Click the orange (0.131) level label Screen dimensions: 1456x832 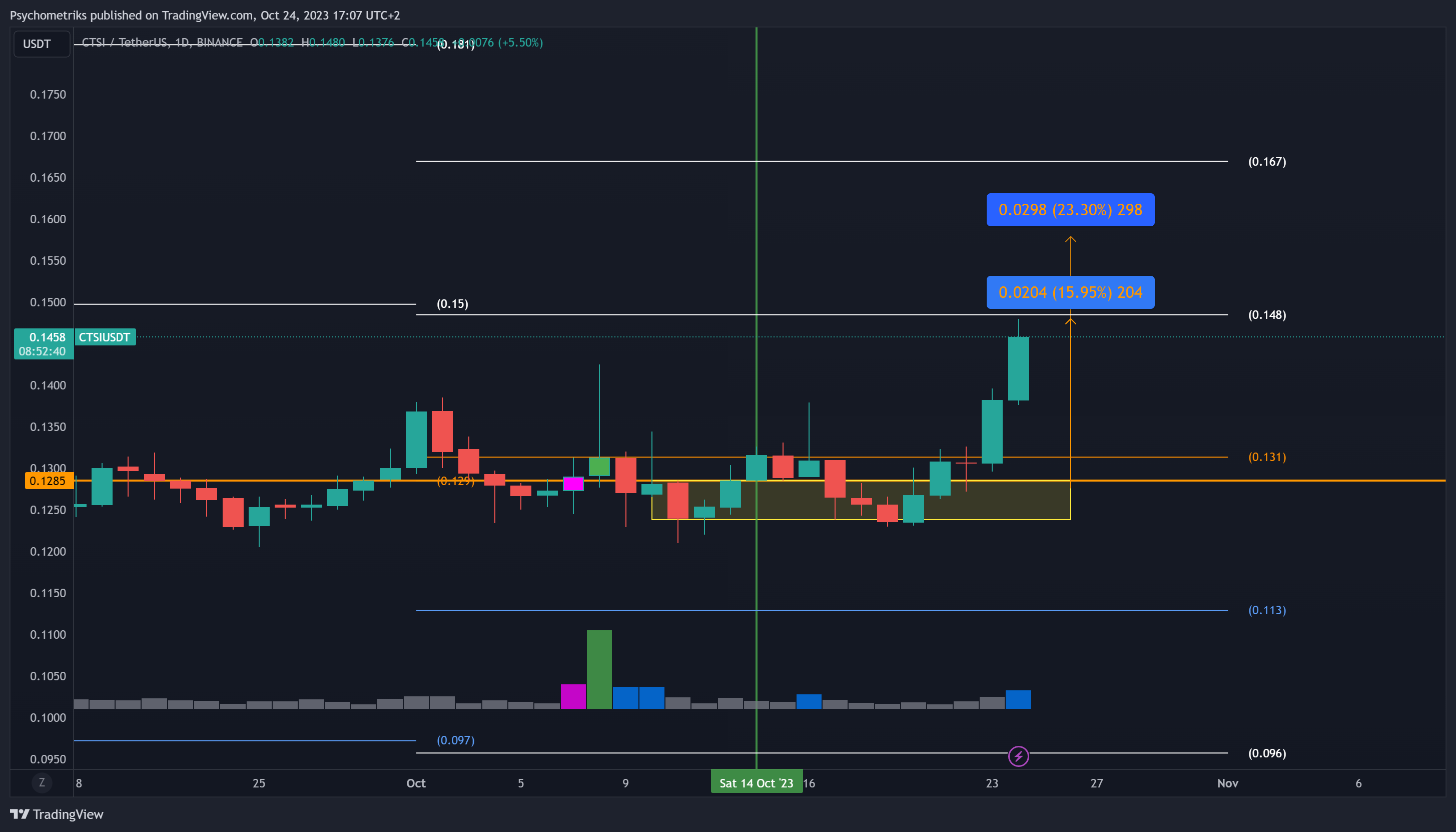pyautogui.click(x=1266, y=457)
